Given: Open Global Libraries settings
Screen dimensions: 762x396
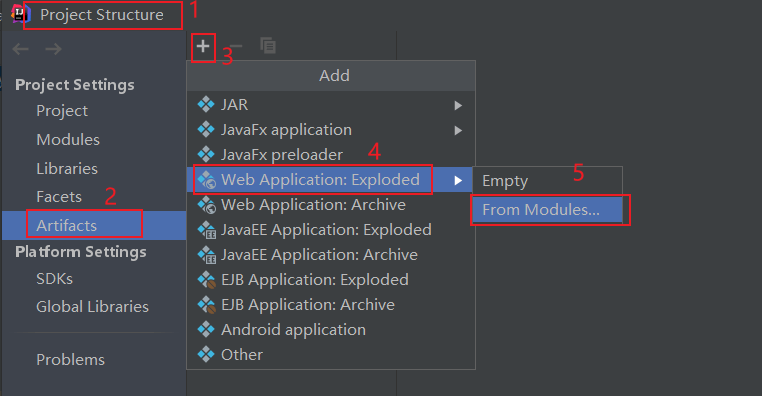Looking at the screenshot, I should (x=92, y=307).
